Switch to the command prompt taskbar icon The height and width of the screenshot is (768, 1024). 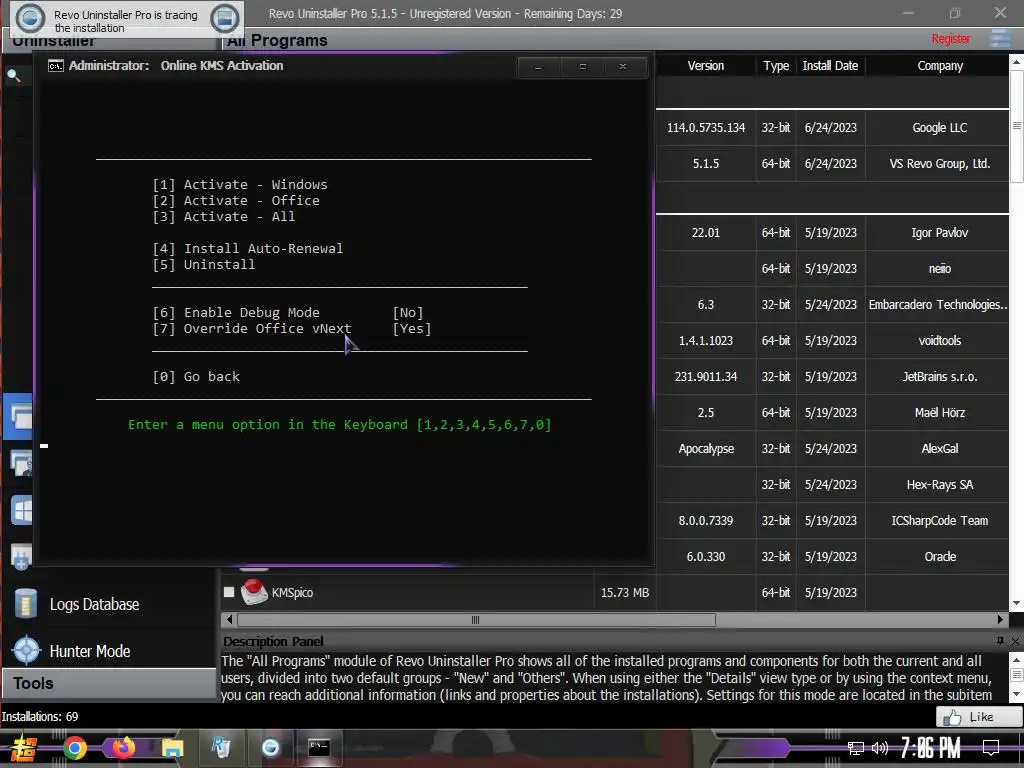click(319, 748)
